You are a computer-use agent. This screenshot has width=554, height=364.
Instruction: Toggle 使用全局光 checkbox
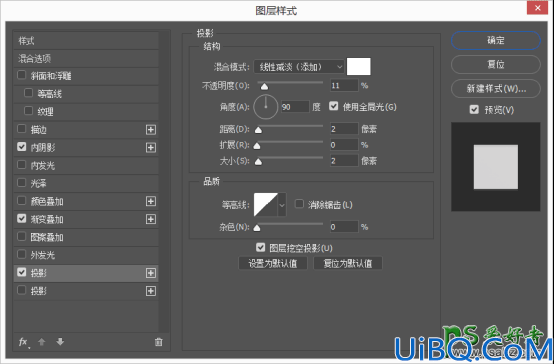pos(334,106)
